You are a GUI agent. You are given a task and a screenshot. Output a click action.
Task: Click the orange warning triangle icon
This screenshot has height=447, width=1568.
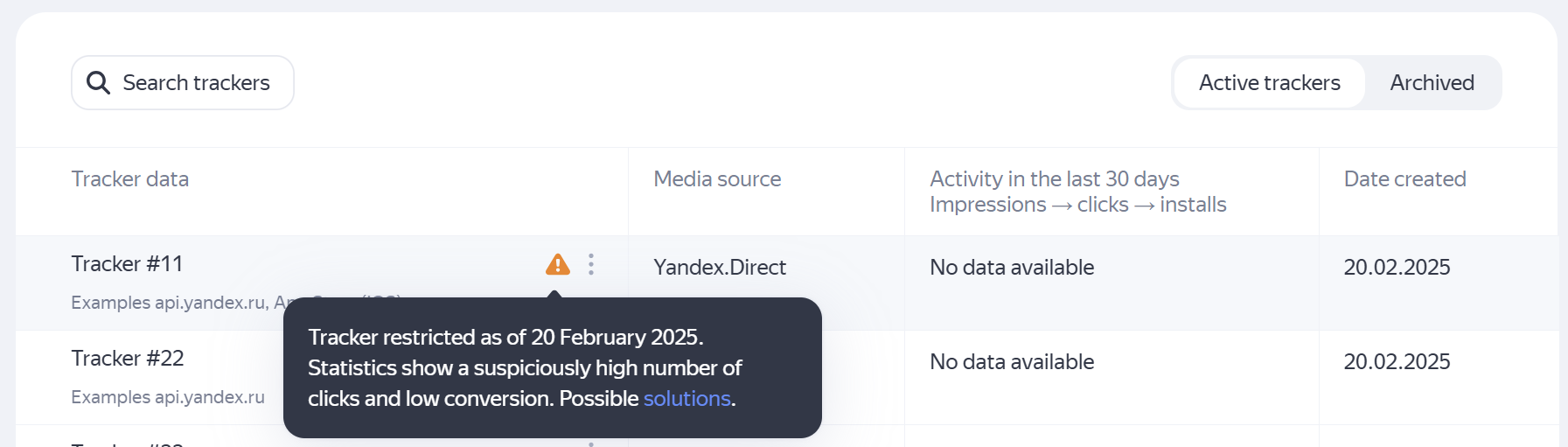pos(557,264)
